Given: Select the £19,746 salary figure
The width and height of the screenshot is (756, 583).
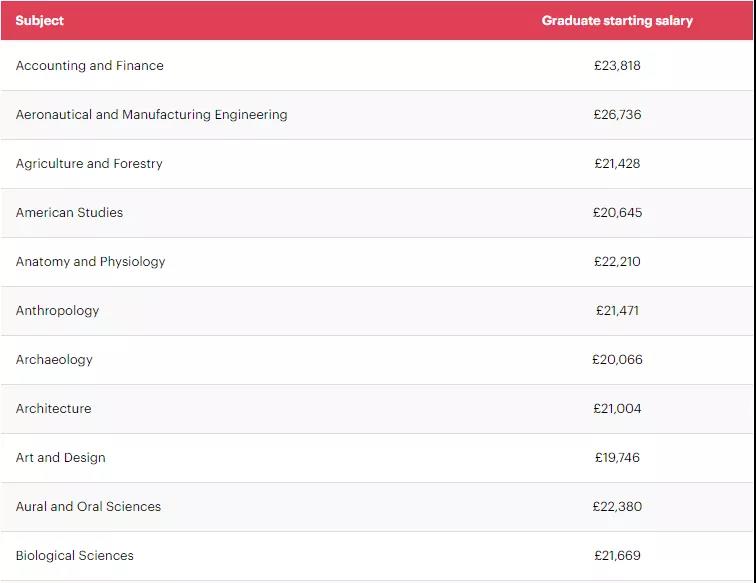Looking at the screenshot, I should coord(617,458).
